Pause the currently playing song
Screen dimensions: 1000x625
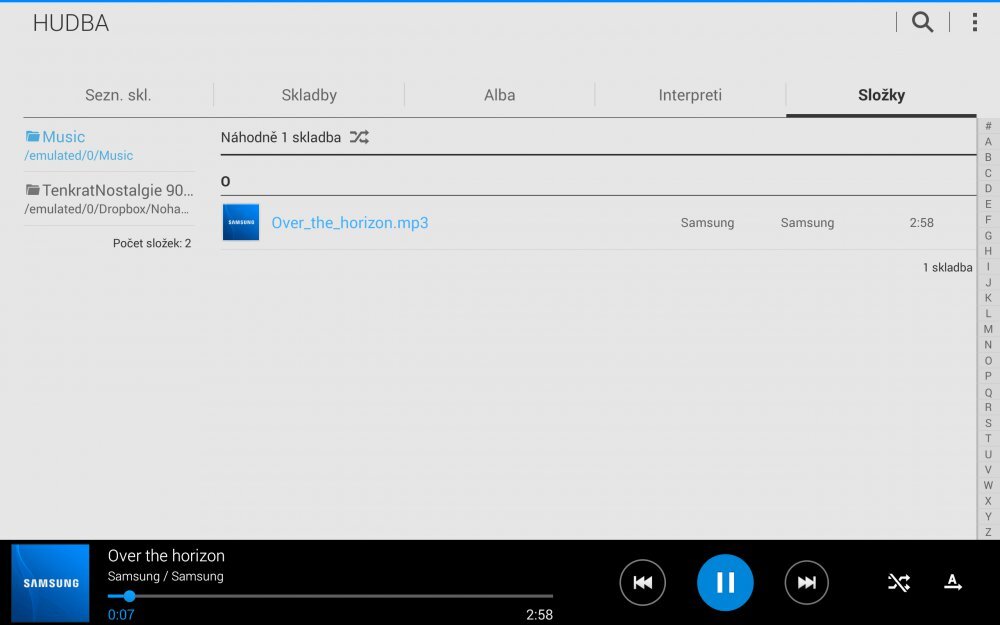tap(725, 582)
